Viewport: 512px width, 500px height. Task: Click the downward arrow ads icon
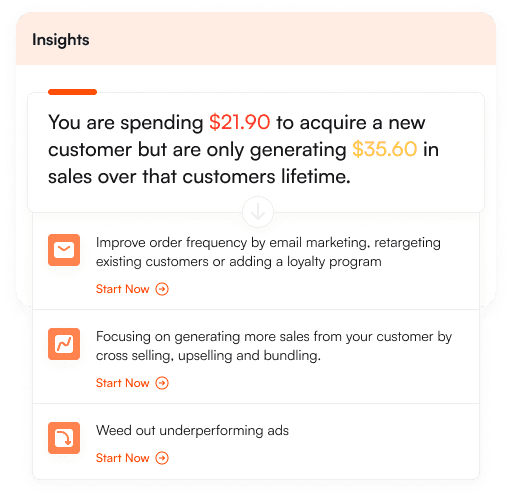[x=64, y=438]
